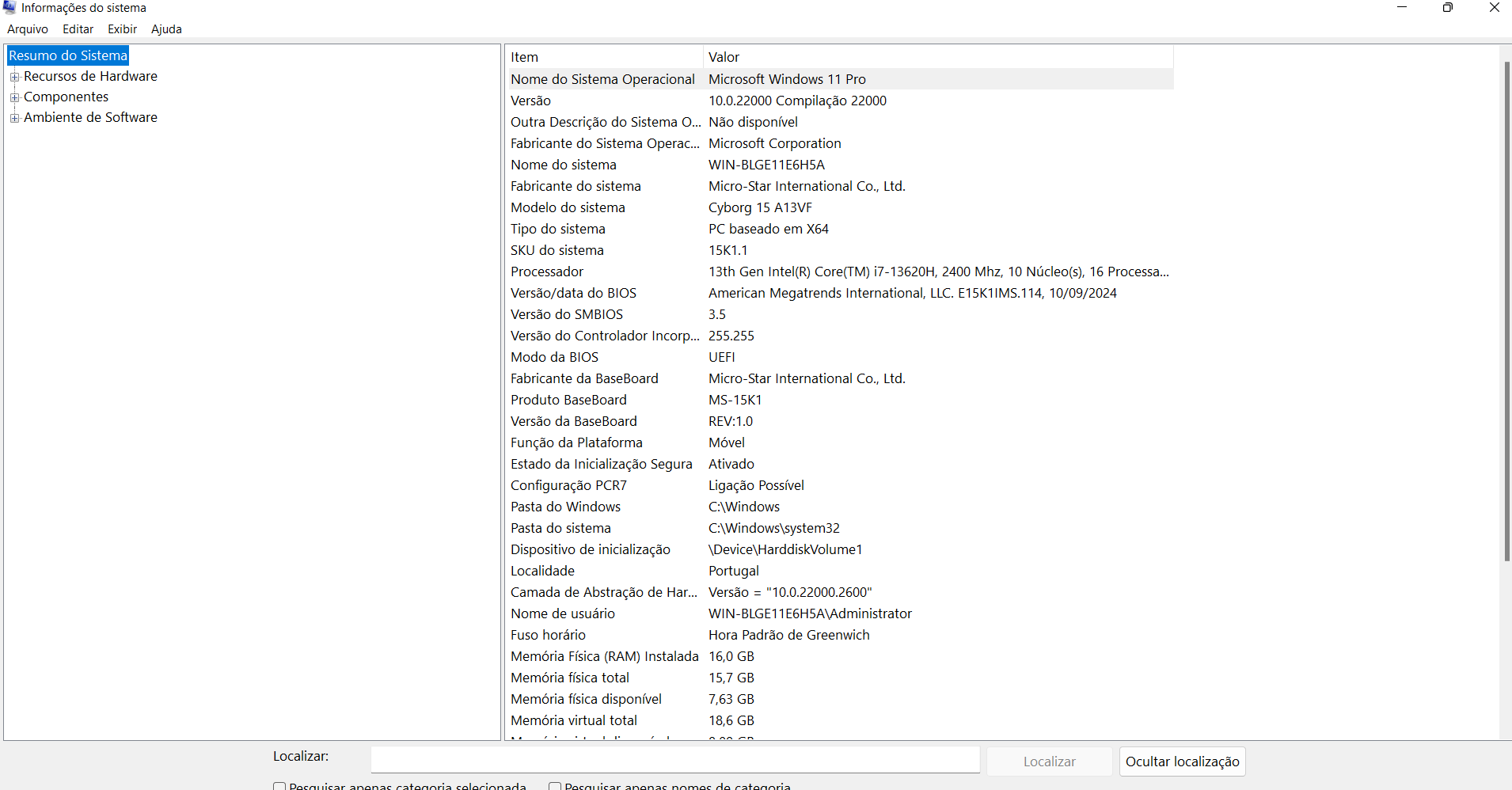Click the Item column header

604,57
